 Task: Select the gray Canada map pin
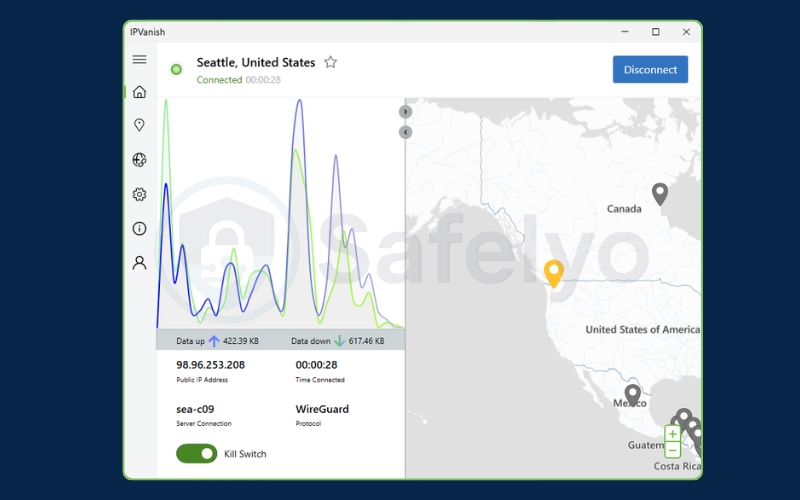pyautogui.click(x=660, y=194)
